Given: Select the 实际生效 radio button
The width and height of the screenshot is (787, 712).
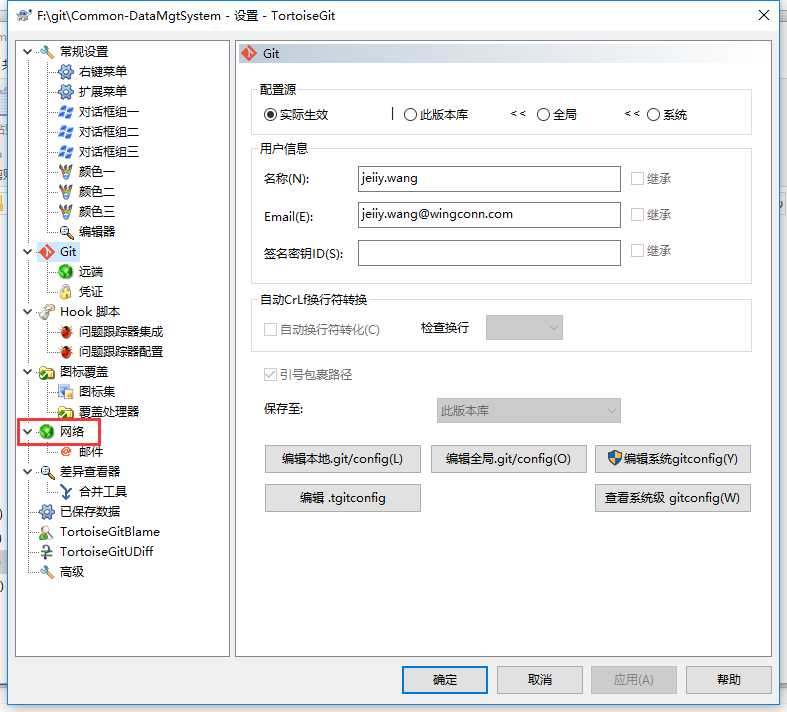Looking at the screenshot, I should (270, 115).
